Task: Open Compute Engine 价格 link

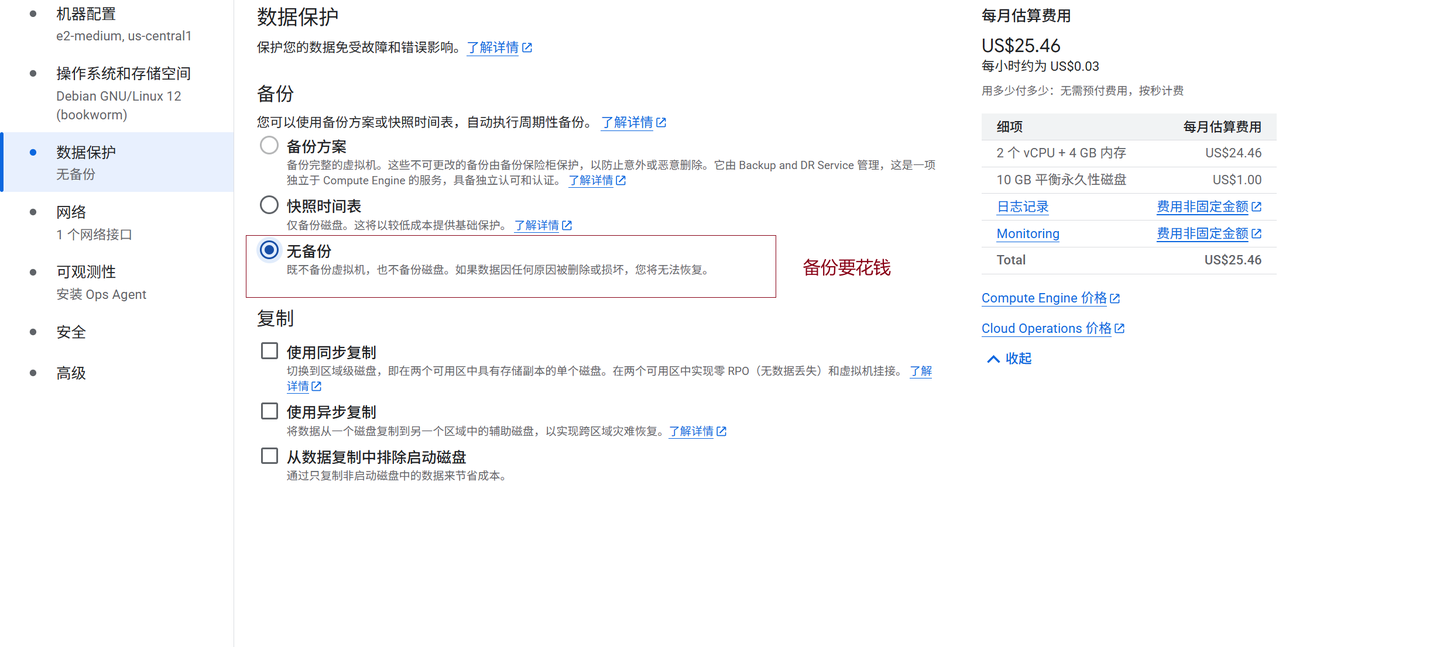Action: click(1044, 298)
